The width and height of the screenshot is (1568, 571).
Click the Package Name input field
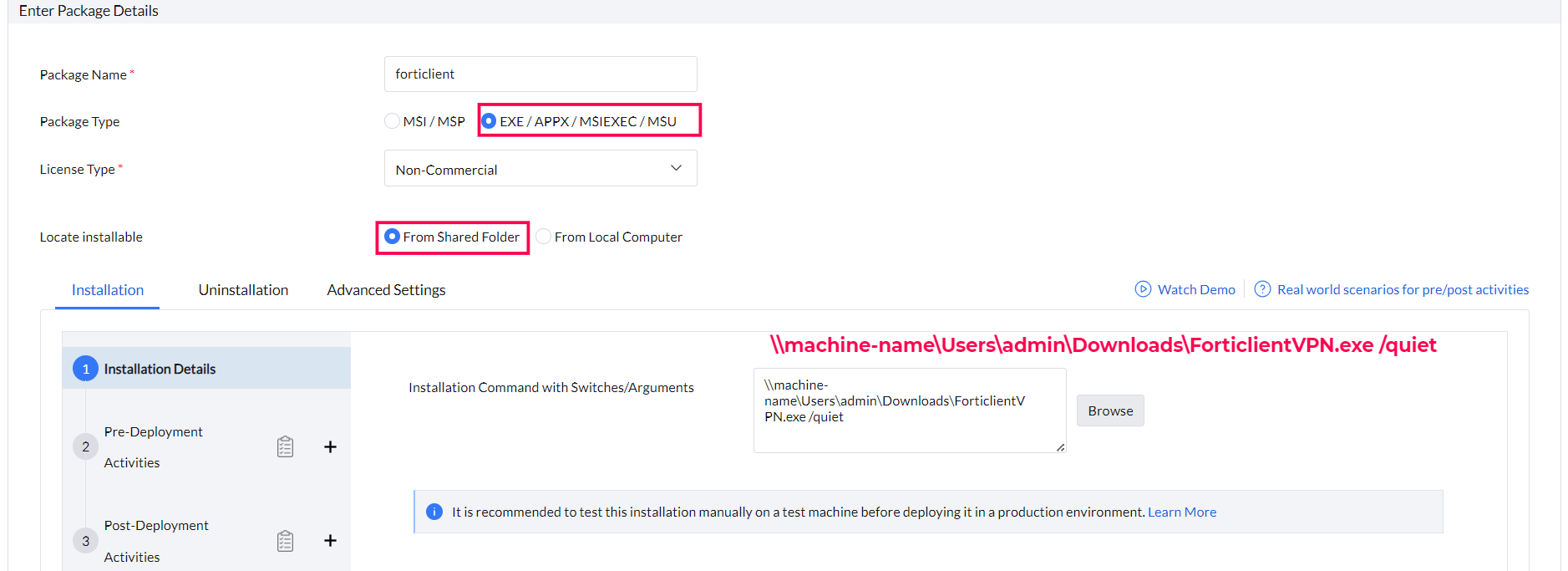pyautogui.click(x=540, y=74)
